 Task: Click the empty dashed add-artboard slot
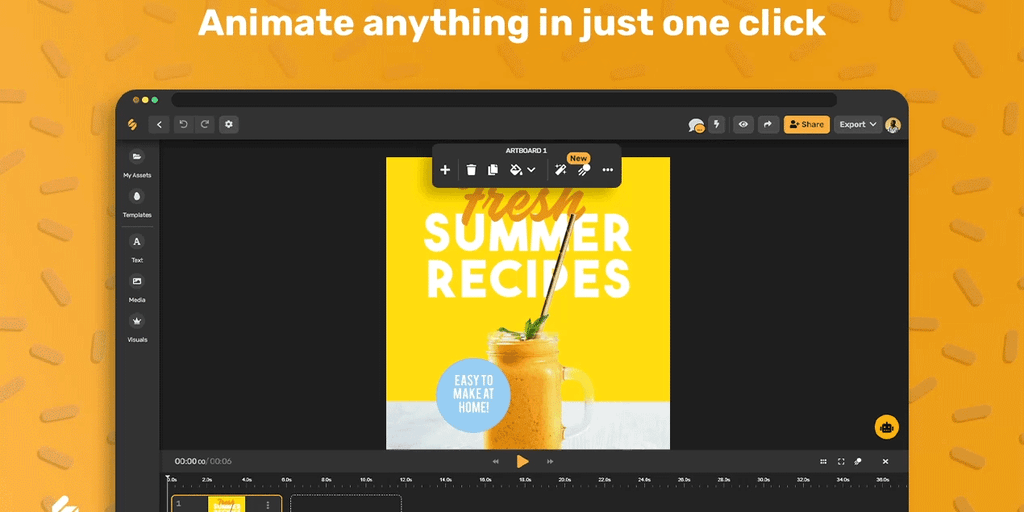pos(345,504)
